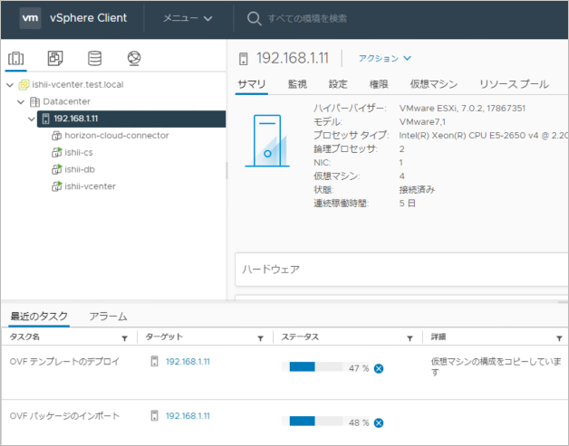Screen dimensions: 569x446
Task: Switch to the 設定 tab
Action: click(338, 84)
